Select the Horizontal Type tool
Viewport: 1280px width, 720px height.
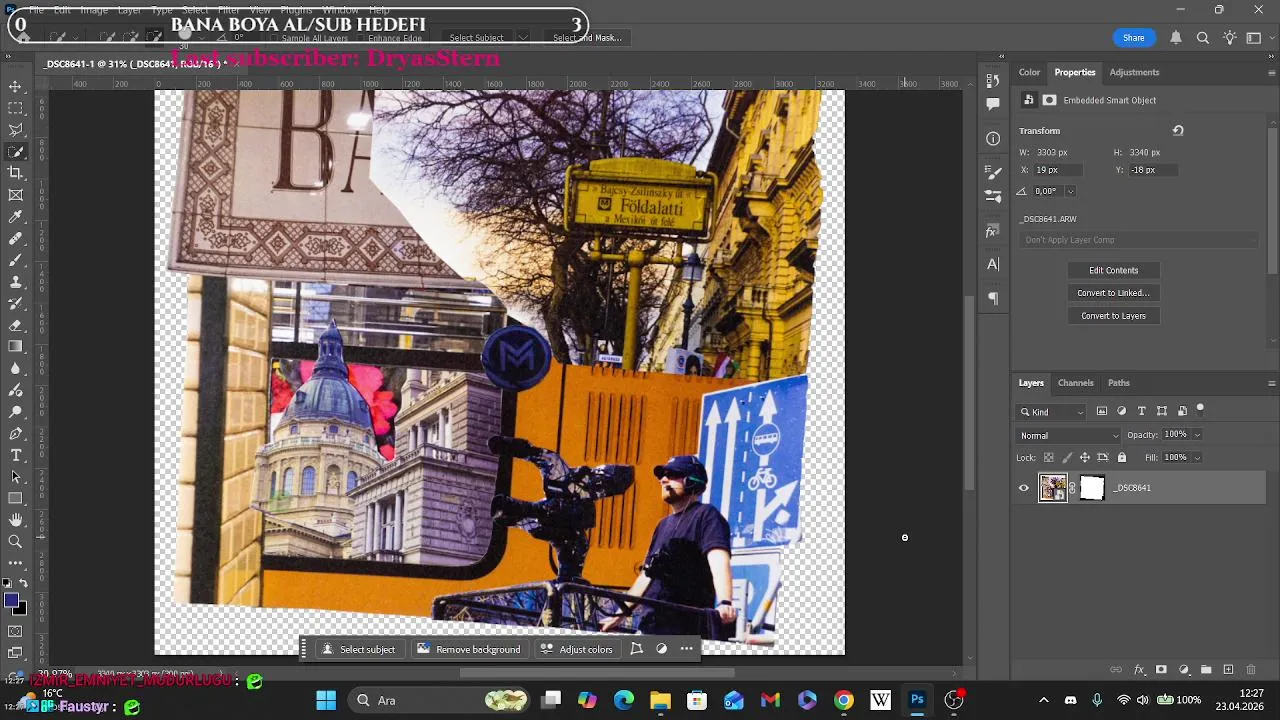point(15,455)
